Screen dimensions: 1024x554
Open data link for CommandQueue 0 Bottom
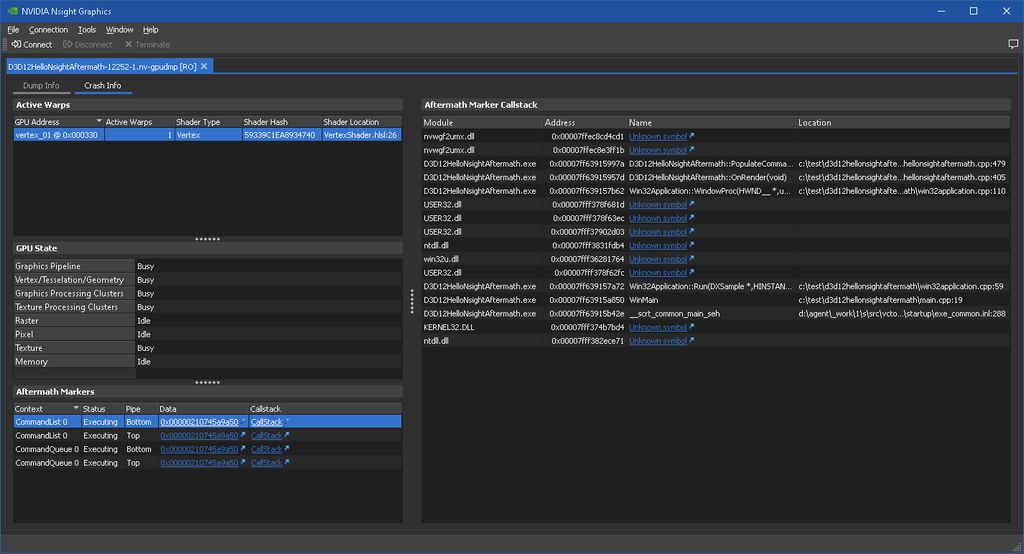(199, 449)
